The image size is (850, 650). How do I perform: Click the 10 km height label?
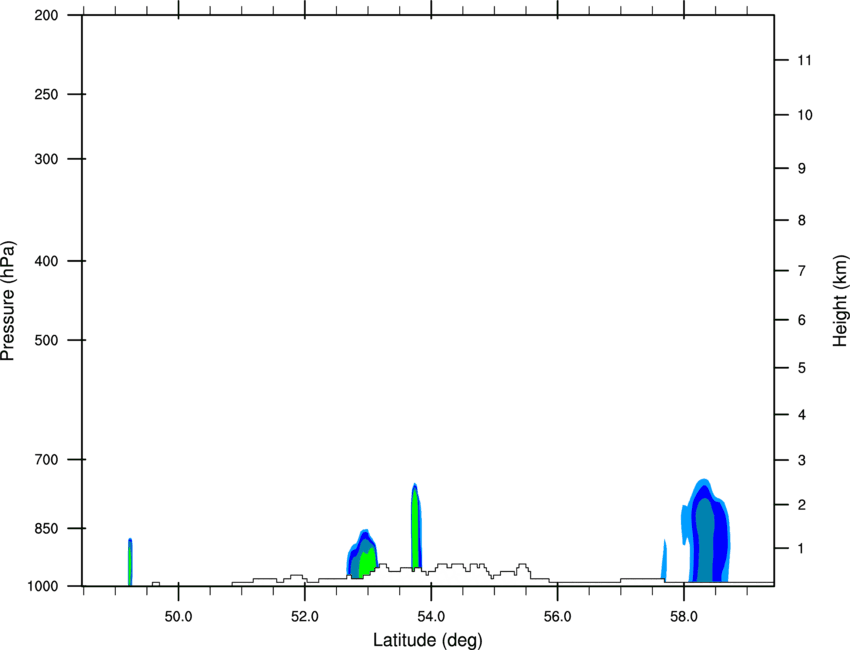805,115
